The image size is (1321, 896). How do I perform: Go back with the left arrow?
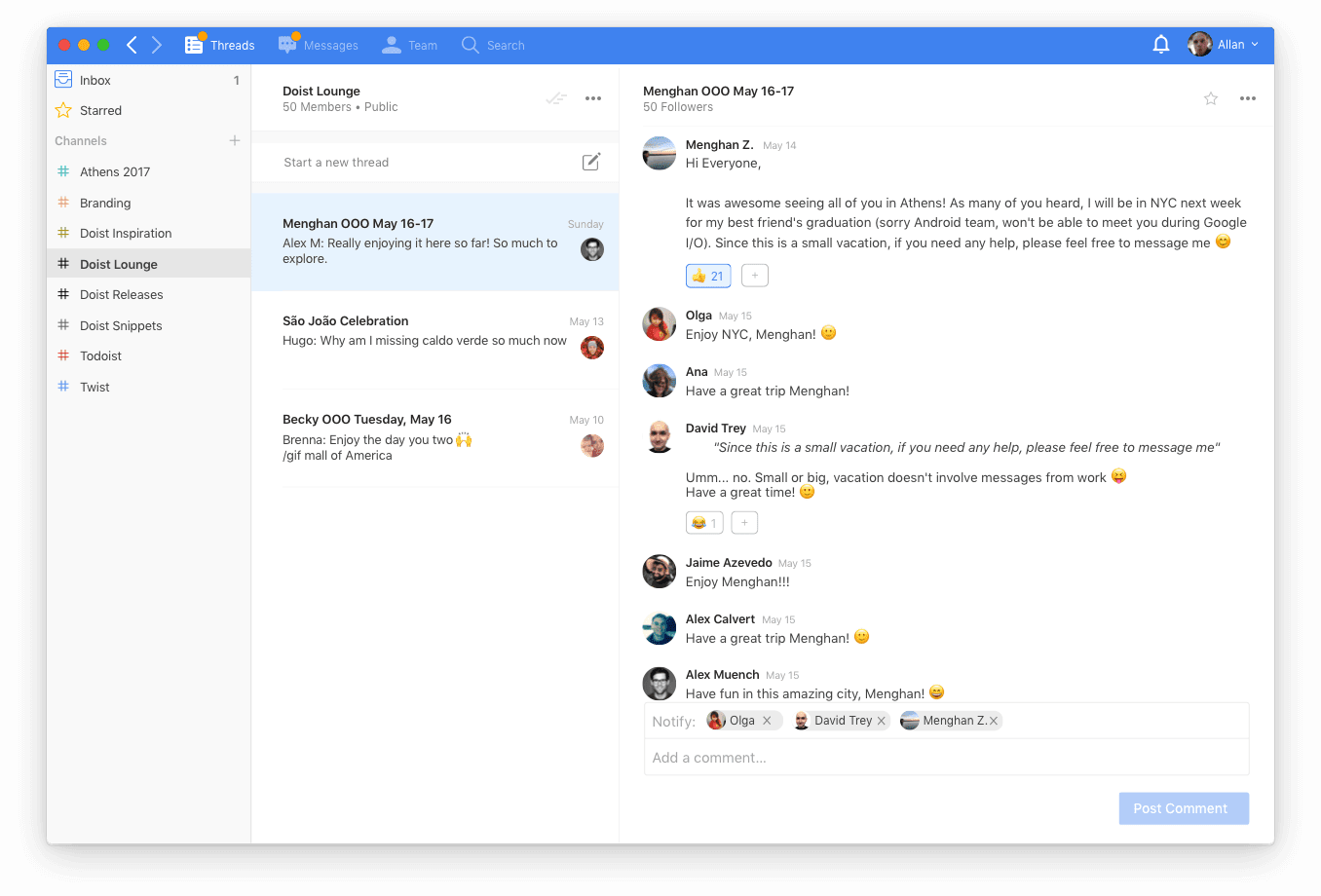click(132, 45)
